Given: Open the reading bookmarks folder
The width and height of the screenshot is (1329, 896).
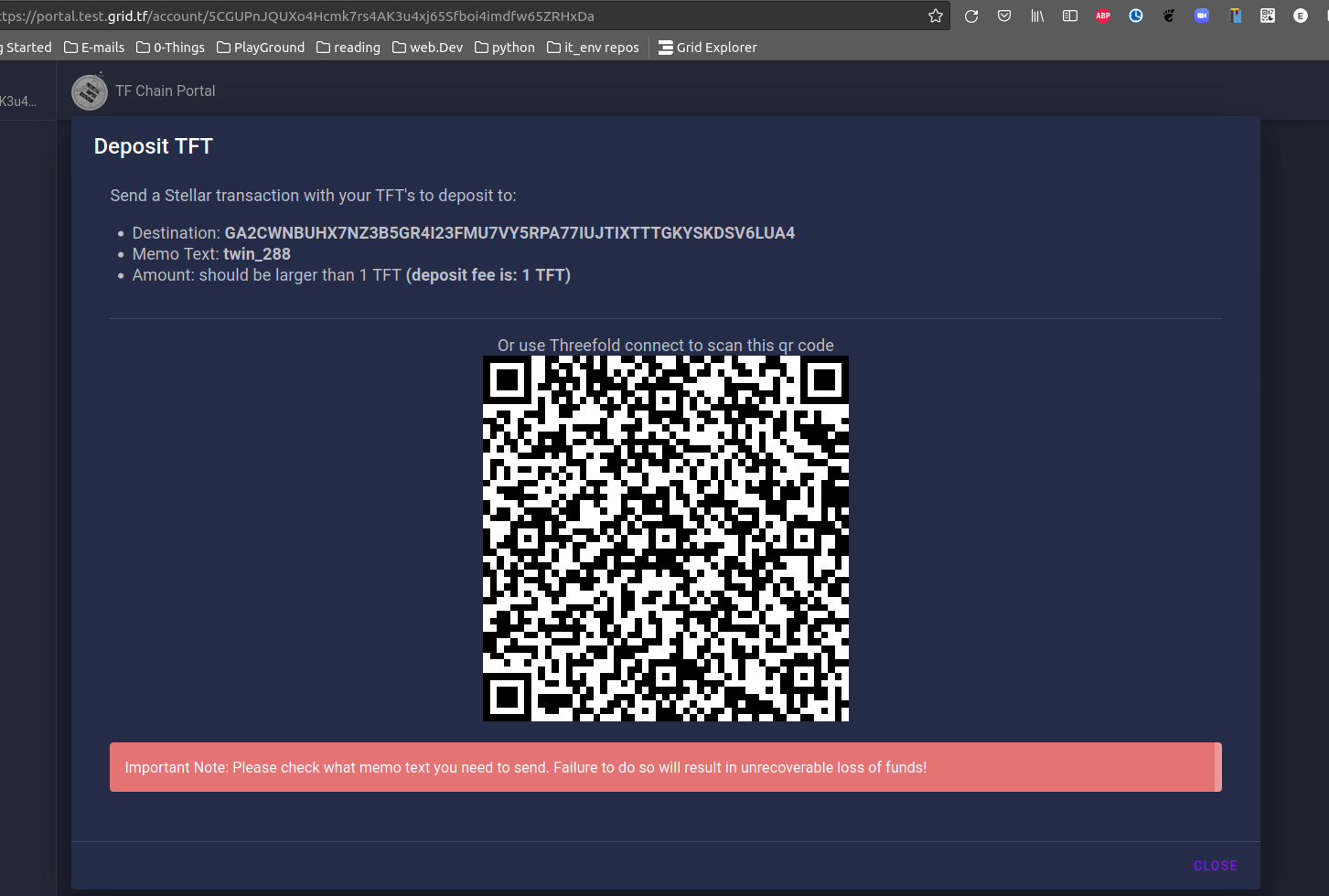Looking at the screenshot, I should [348, 47].
